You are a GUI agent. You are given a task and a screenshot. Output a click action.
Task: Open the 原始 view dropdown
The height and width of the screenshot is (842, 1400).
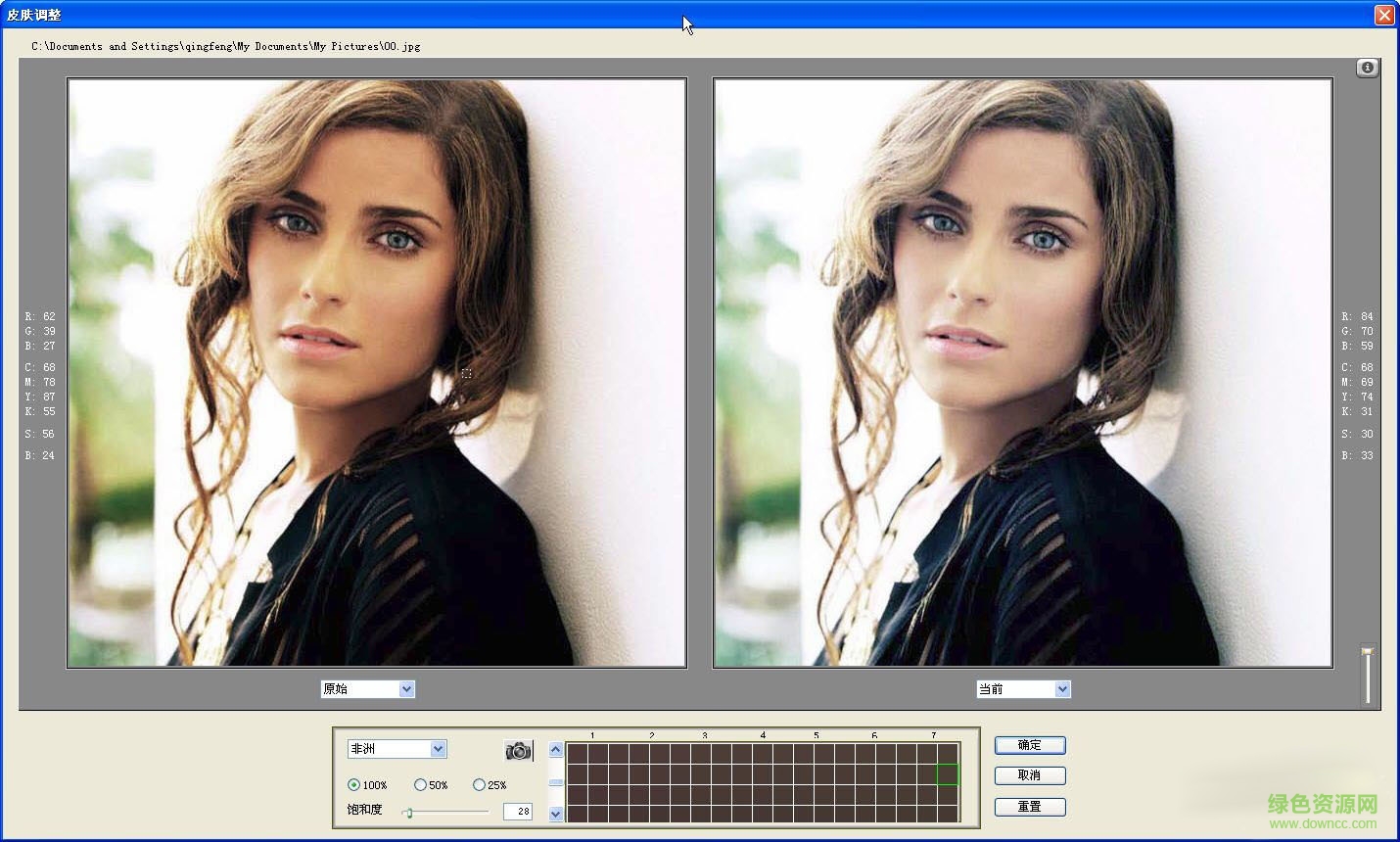tap(368, 689)
